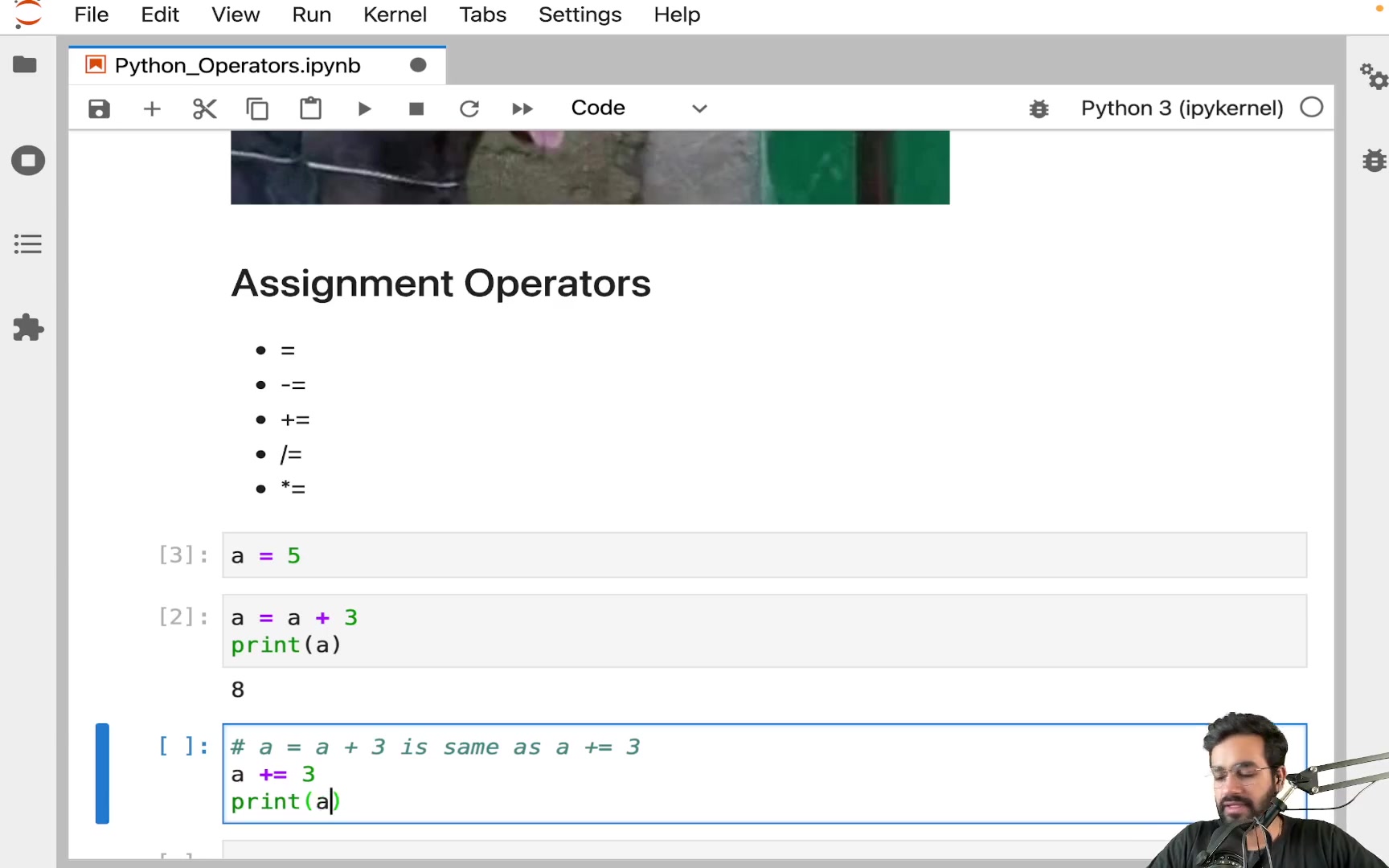The height and width of the screenshot is (868, 1389).
Task: Open the extension manager puzzle icon
Action: click(27, 327)
